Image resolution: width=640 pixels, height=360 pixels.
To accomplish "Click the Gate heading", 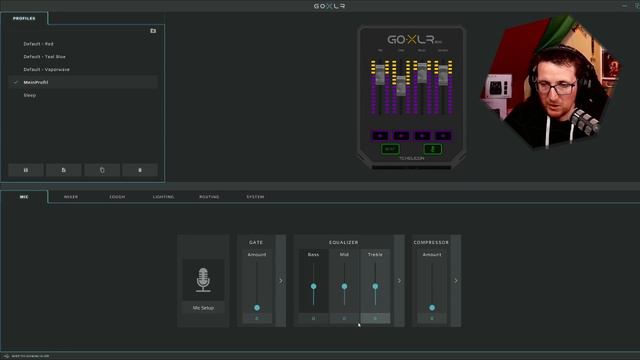I will pos(256,242).
